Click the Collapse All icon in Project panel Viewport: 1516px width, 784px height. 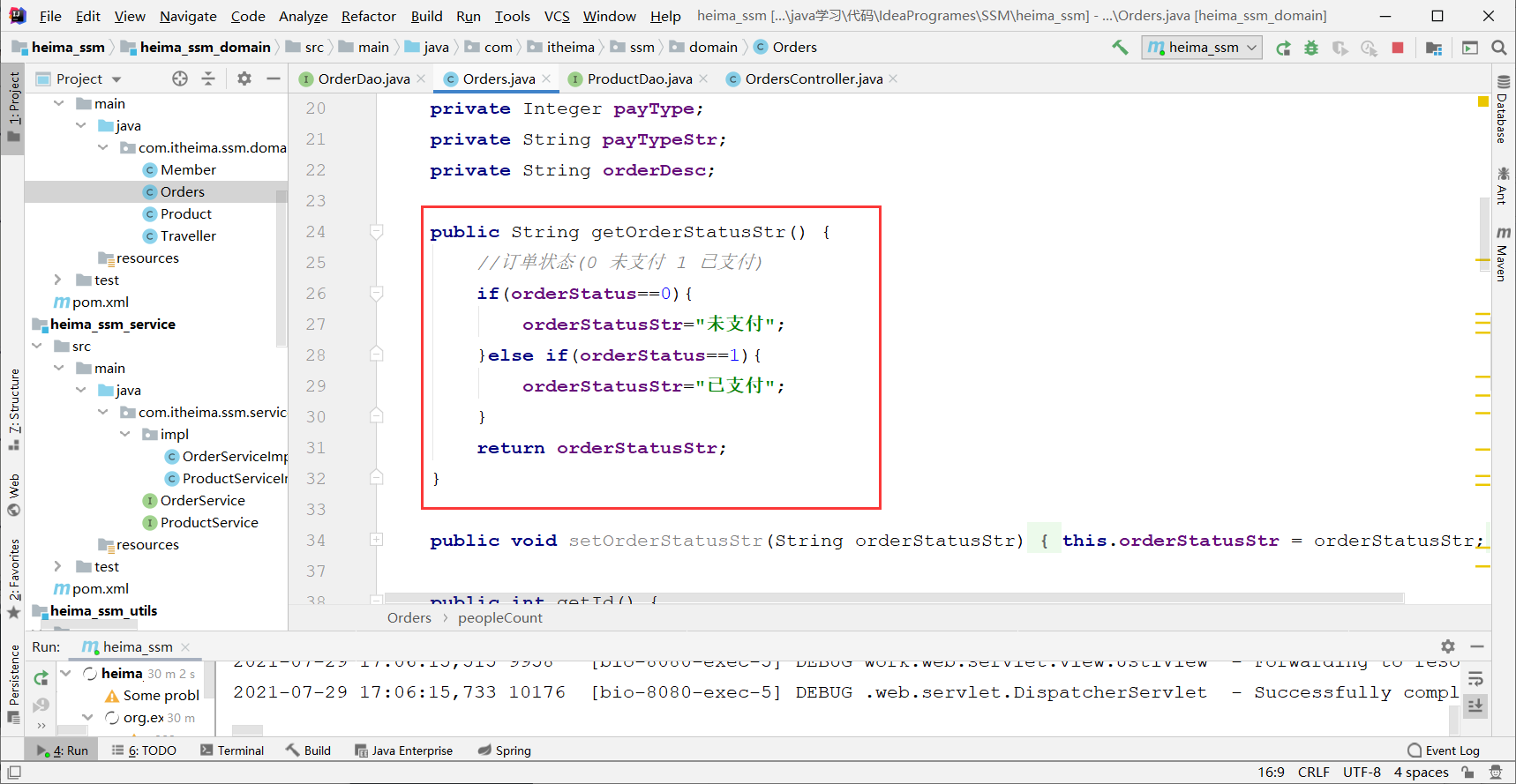coord(208,78)
